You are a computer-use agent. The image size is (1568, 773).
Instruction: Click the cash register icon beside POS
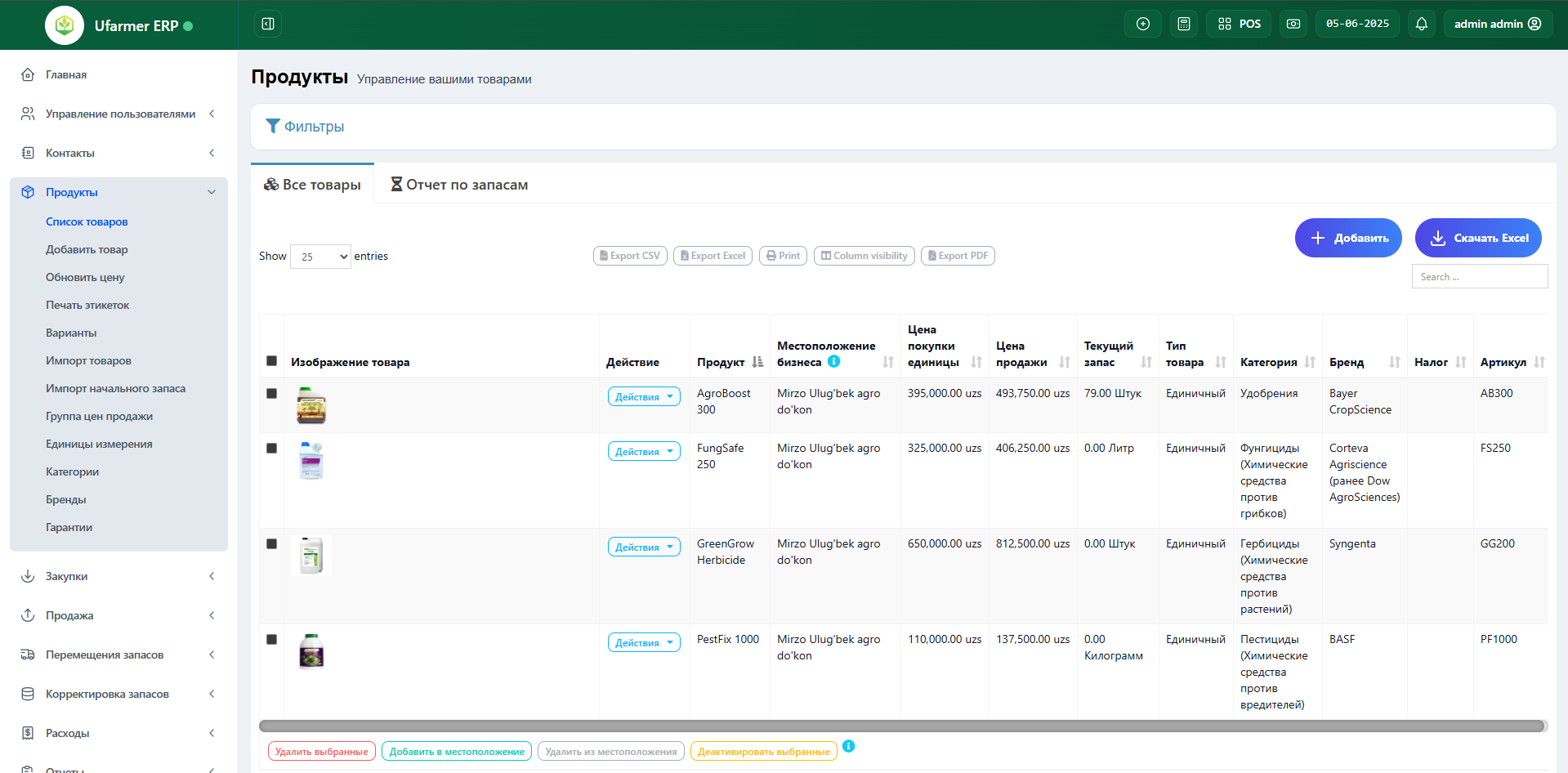click(x=1293, y=24)
